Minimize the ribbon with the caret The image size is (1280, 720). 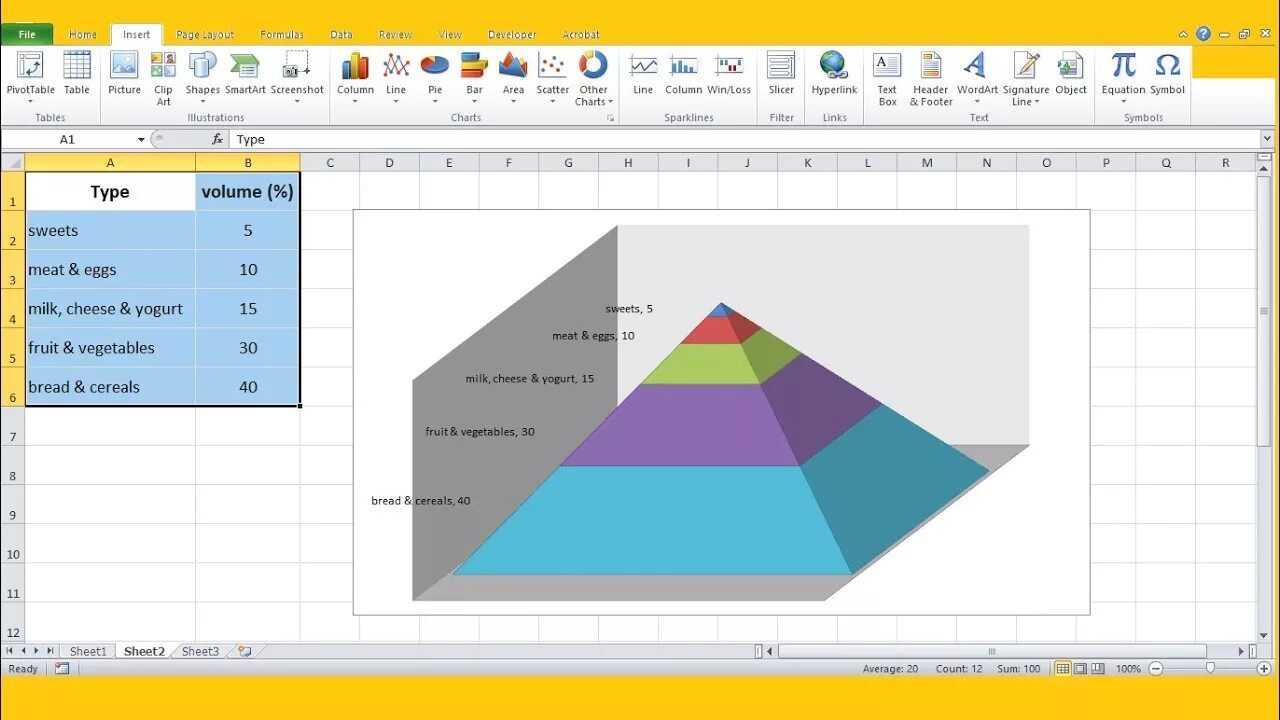pyautogui.click(x=1183, y=34)
